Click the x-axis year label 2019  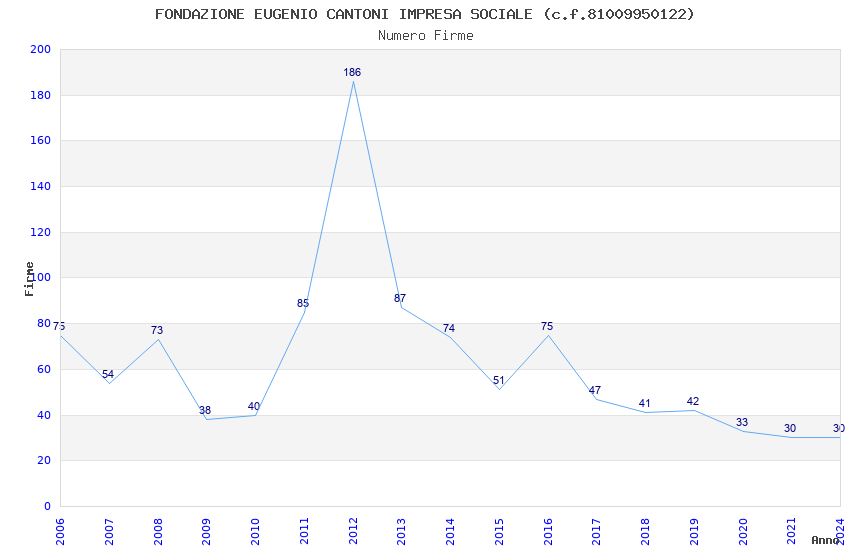pyautogui.click(x=694, y=532)
